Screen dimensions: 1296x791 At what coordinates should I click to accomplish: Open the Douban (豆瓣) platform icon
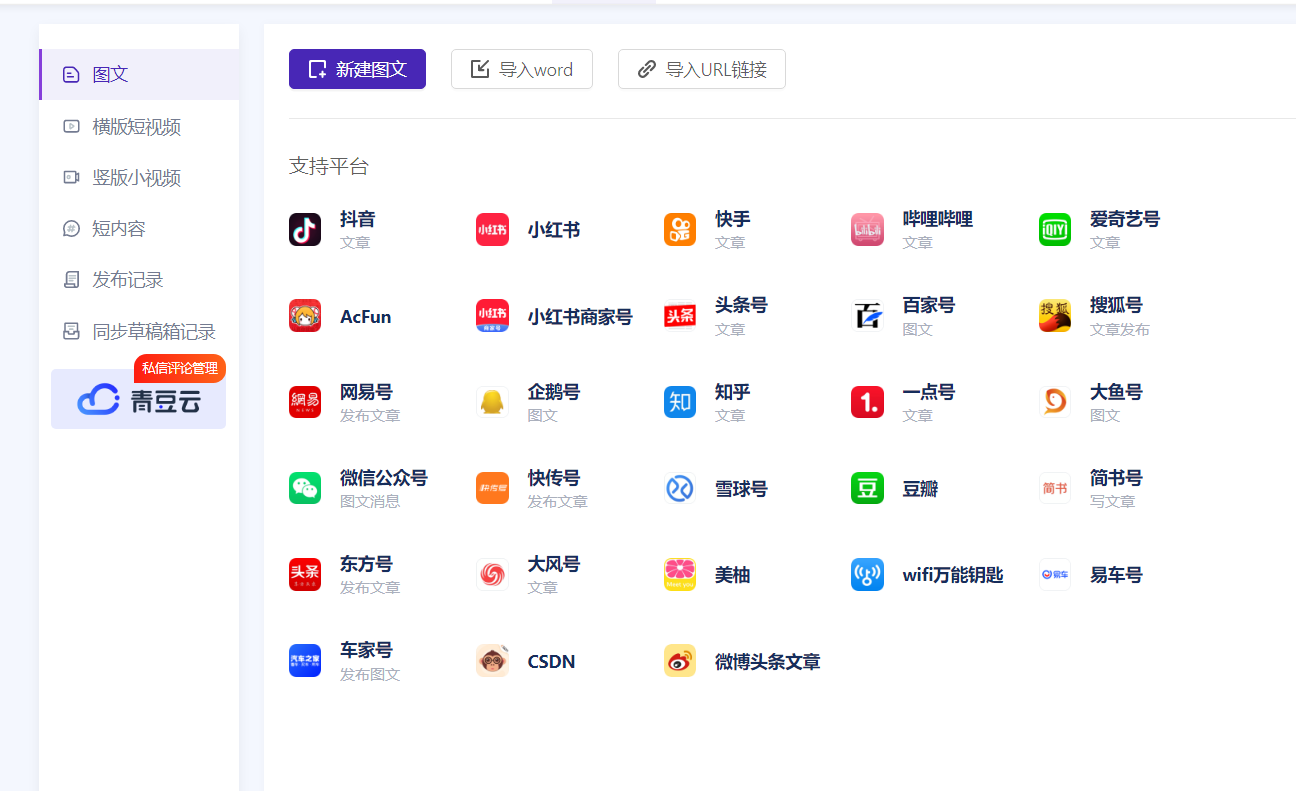pyautogui.click(x=867, y=488)
